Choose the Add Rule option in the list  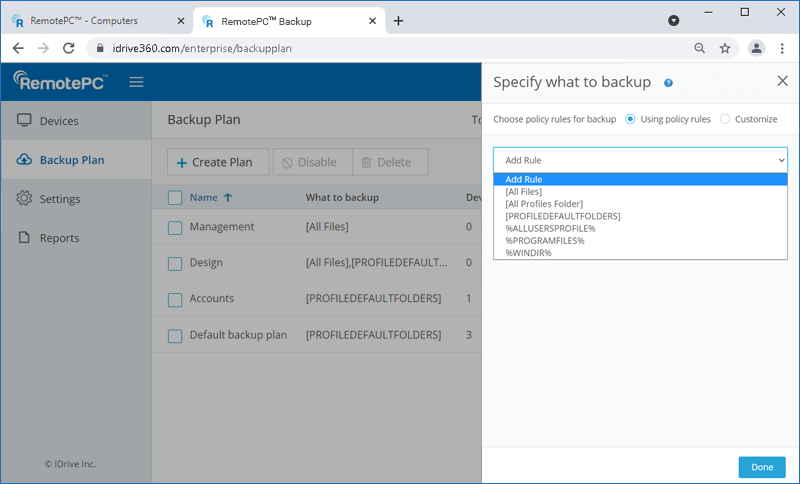640,180
